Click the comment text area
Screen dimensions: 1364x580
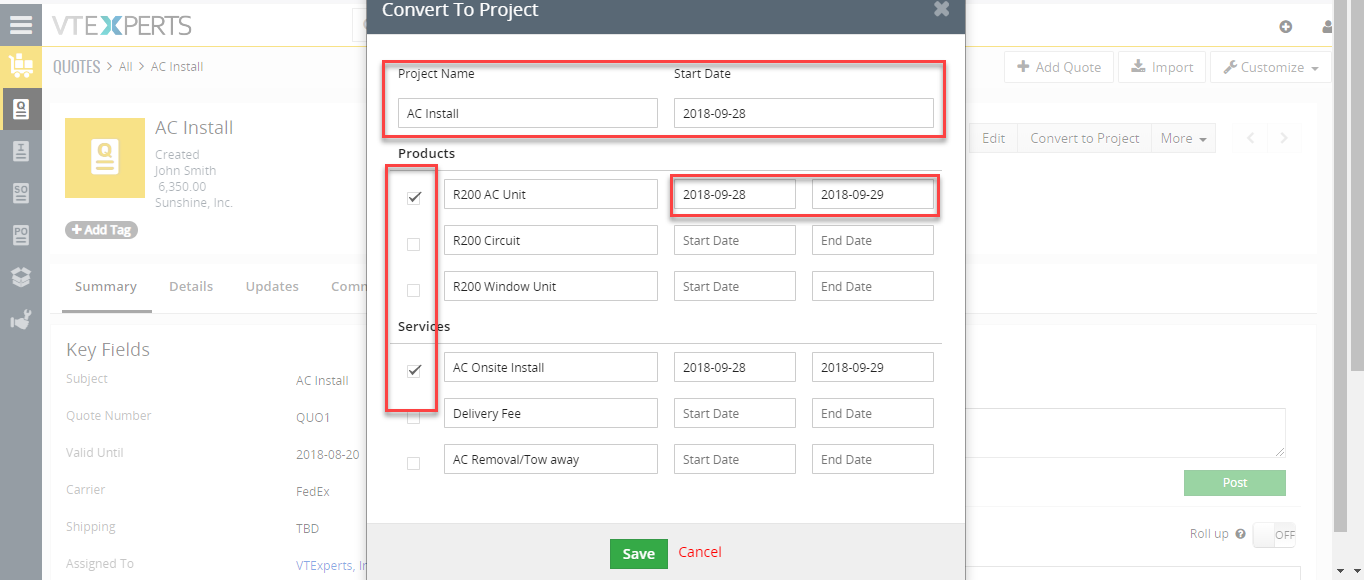click(1125, 433)
